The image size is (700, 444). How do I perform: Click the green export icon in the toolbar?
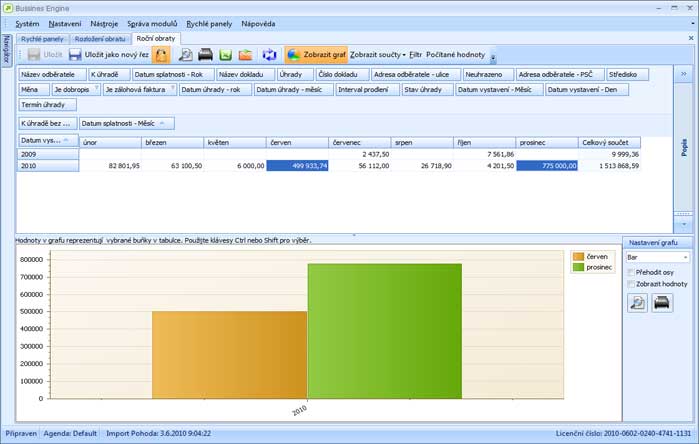[x=225, y=54]
